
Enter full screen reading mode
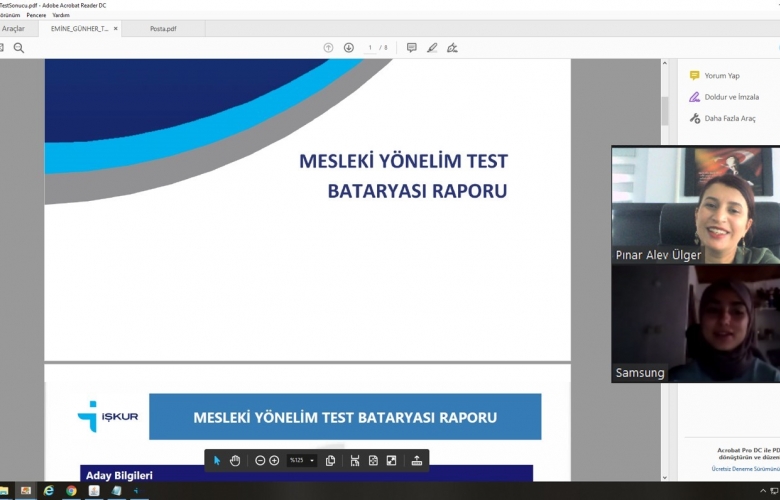point(391,461)
